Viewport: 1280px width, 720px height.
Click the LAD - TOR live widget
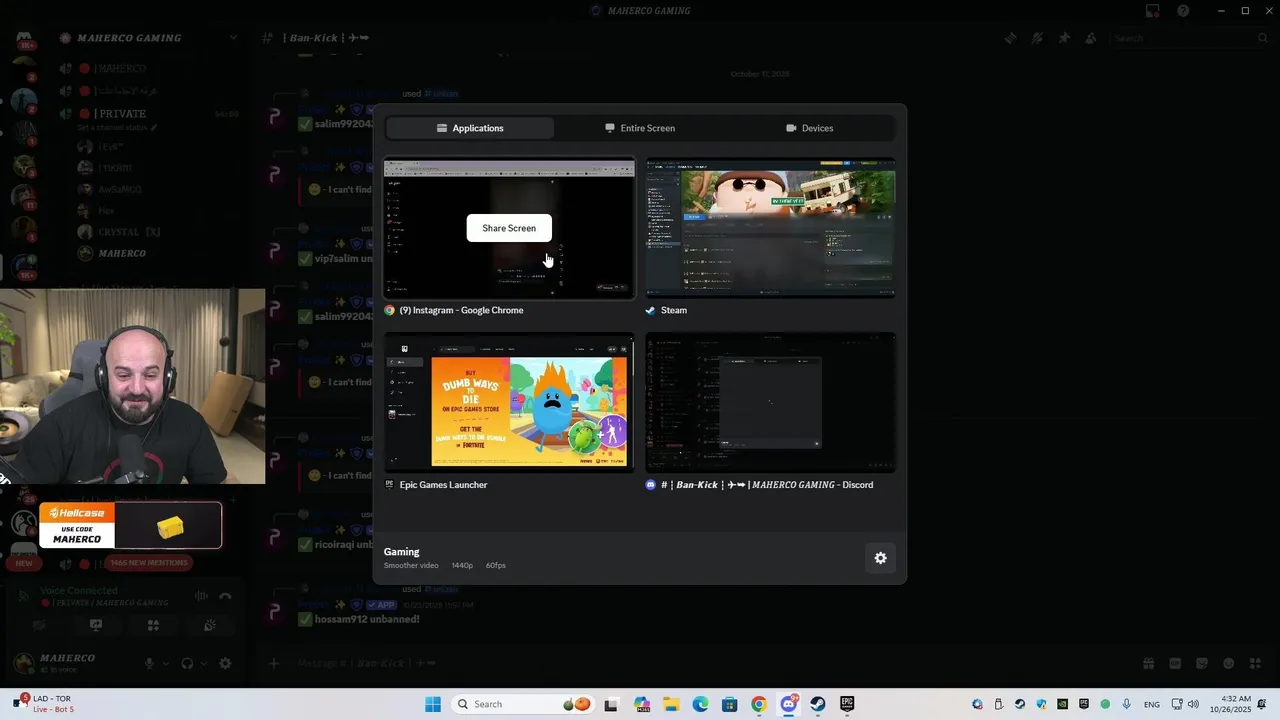click(45, 704)
